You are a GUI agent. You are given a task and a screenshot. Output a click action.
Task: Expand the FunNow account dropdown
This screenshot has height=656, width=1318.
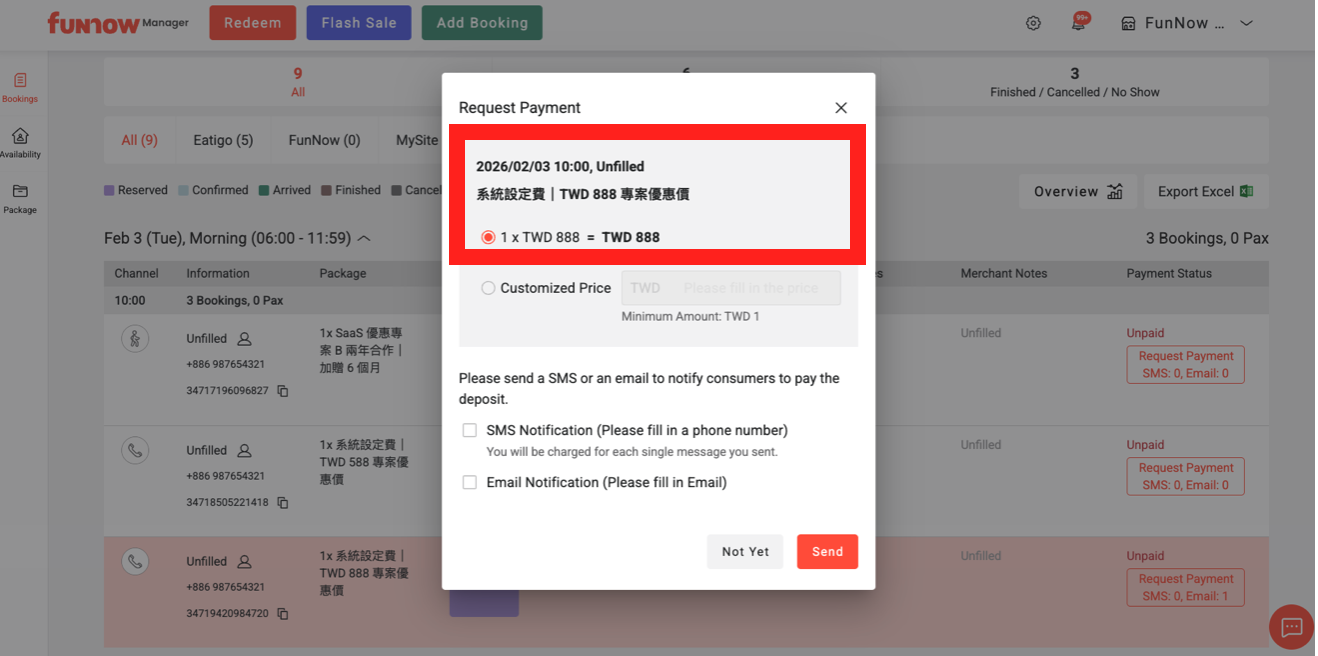1246,23
